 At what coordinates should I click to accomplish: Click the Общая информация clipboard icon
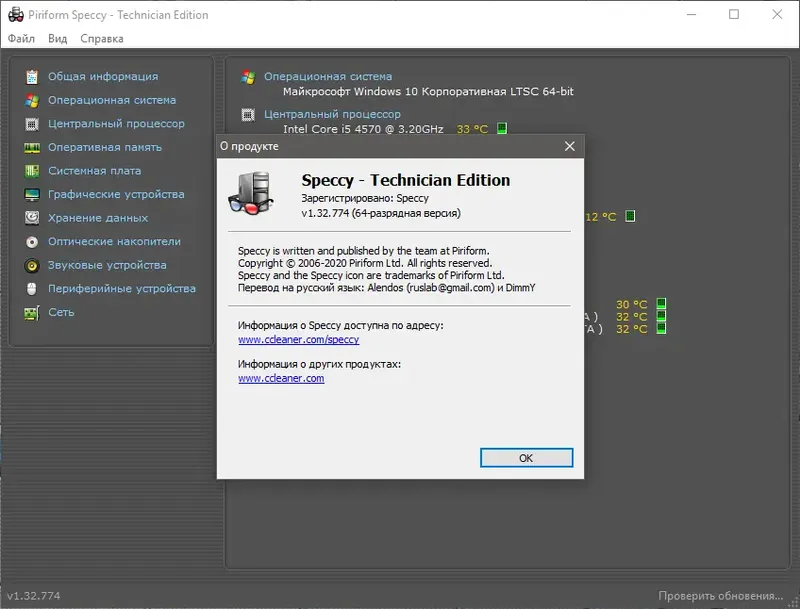click(x=32, y=77)
